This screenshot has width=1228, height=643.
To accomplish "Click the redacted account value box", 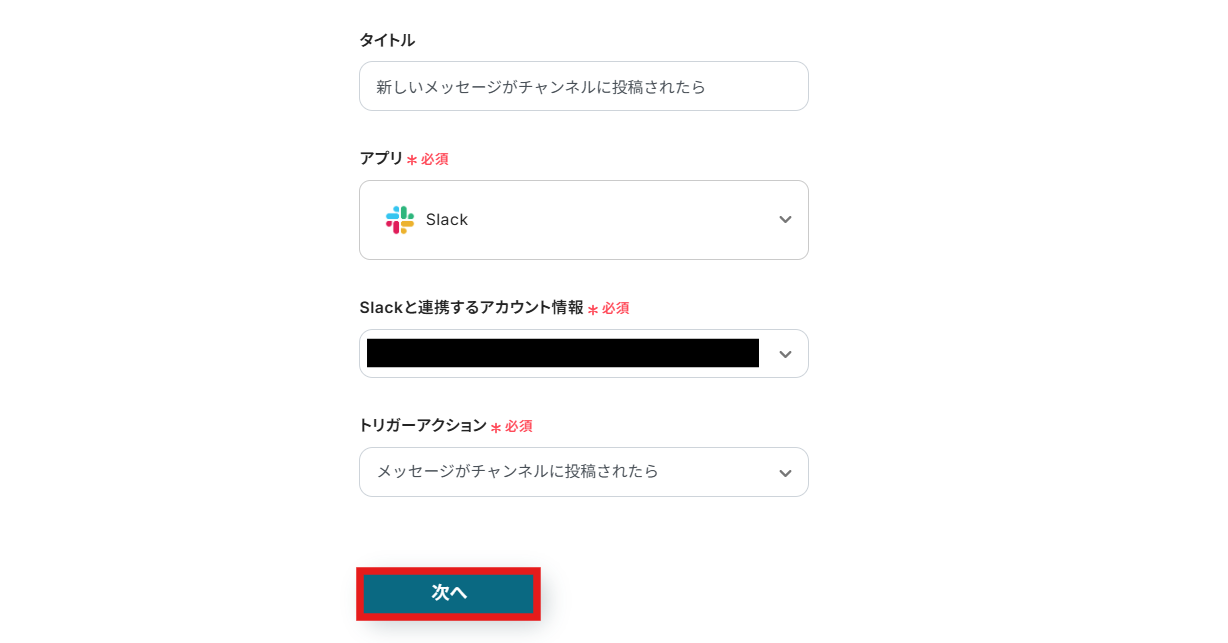I will [x=562, y=353].
